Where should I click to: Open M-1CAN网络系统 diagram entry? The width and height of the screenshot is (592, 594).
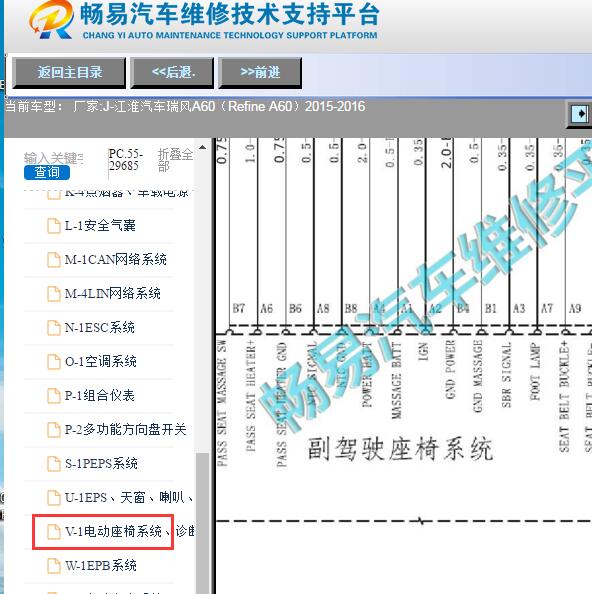coord(116,259)
